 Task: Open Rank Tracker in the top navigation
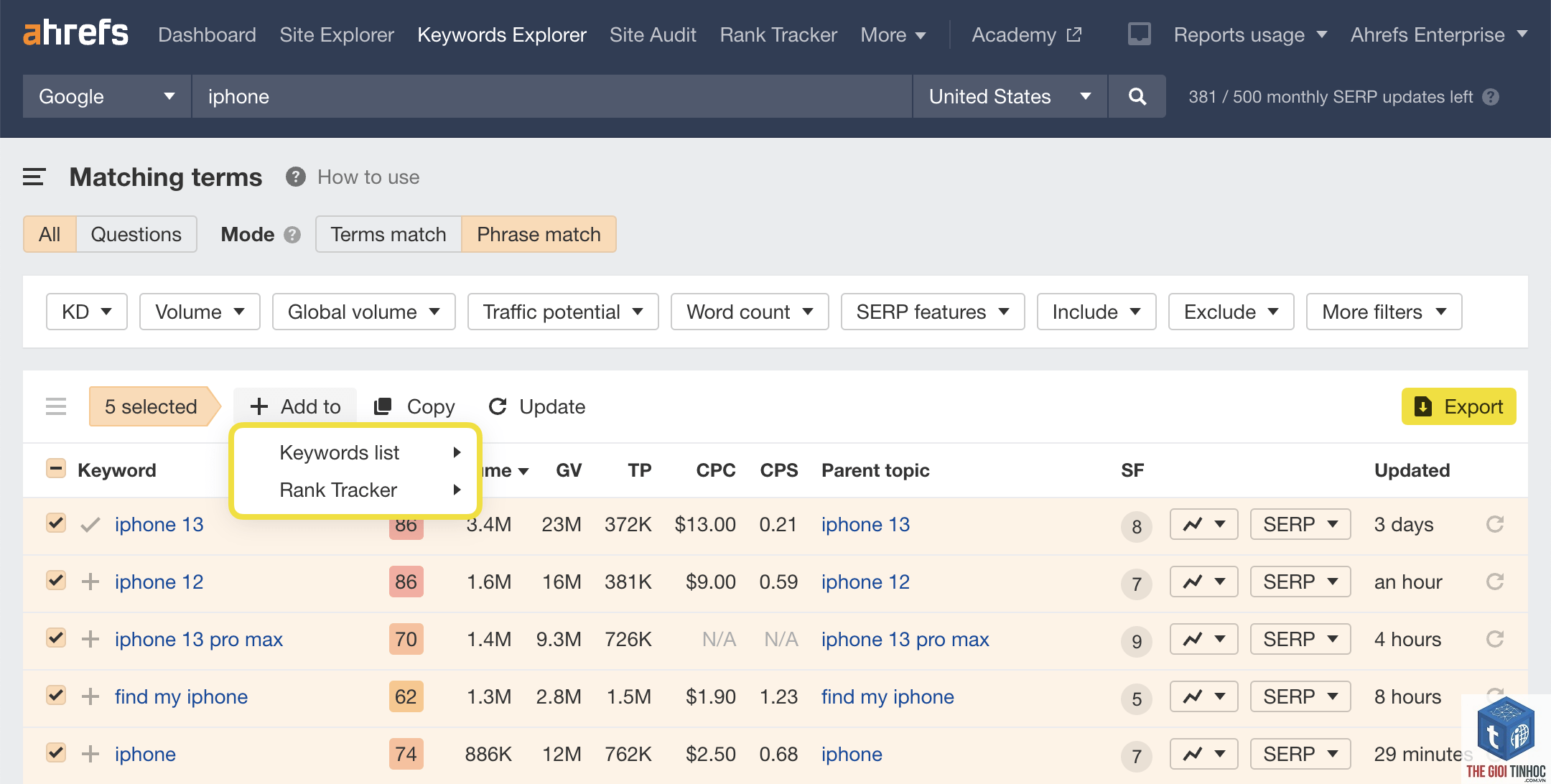778,34
